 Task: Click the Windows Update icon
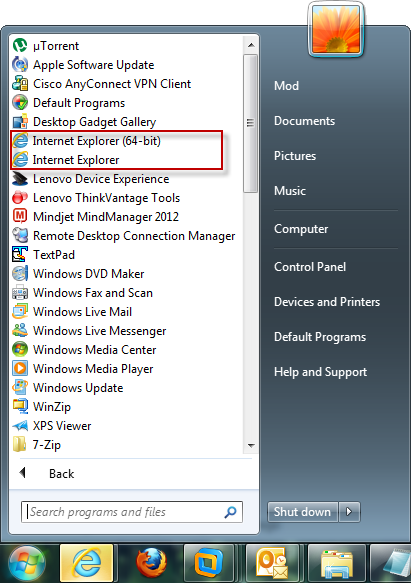pos(20,387)
